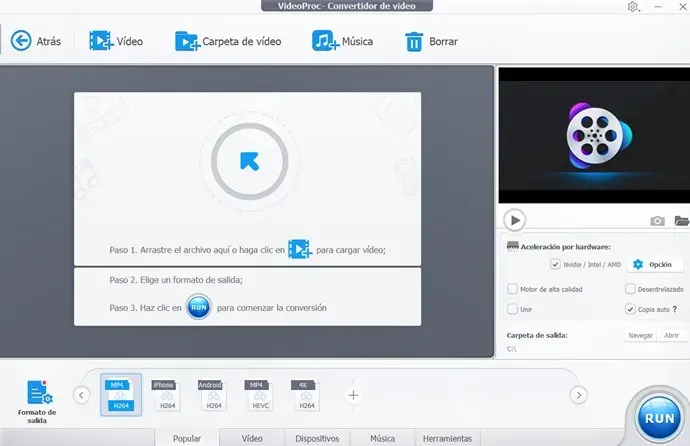Take a snapshot with the camera icon
Image resolution: width=690 pixels, height=446 pixels.
pos(657,220)
